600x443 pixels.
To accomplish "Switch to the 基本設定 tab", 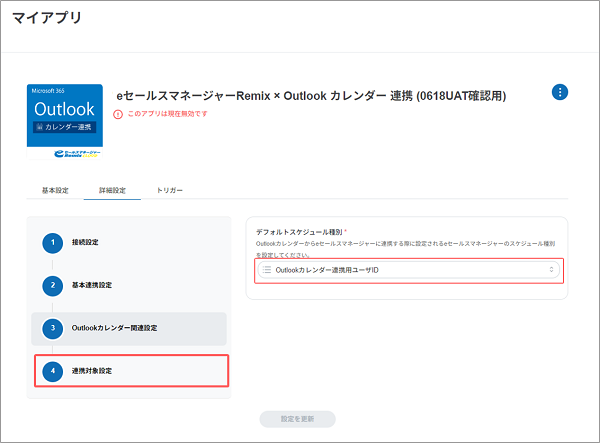I will tap(55, 189).
